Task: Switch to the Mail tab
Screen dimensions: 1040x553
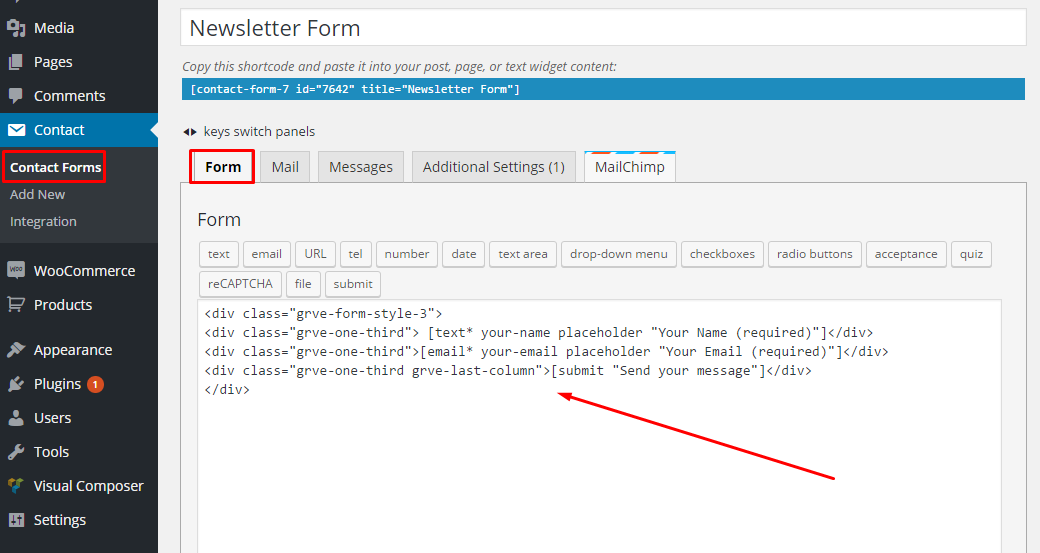Action: [x=285, y=167]
